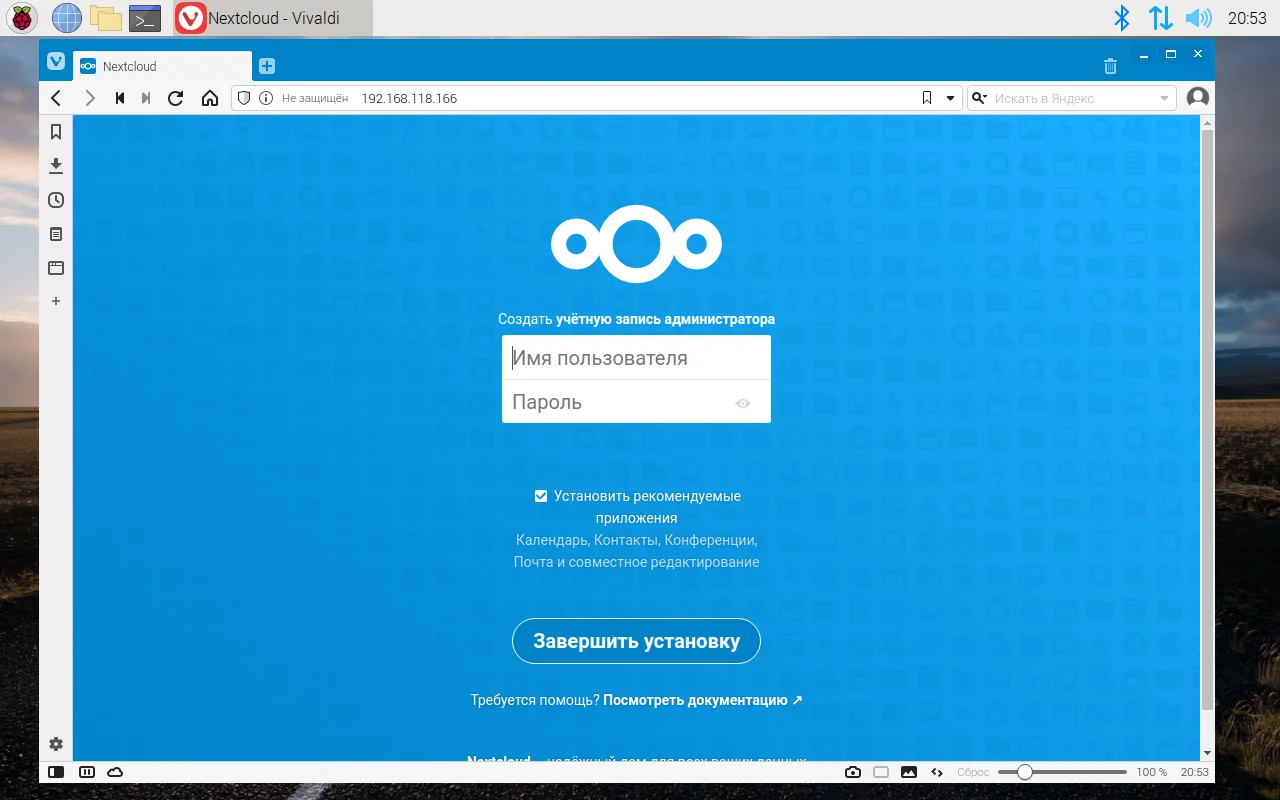Screen dimensions: 1280x800
Task: Open the user profile avatar
Action: click(x=1198, y=98)
